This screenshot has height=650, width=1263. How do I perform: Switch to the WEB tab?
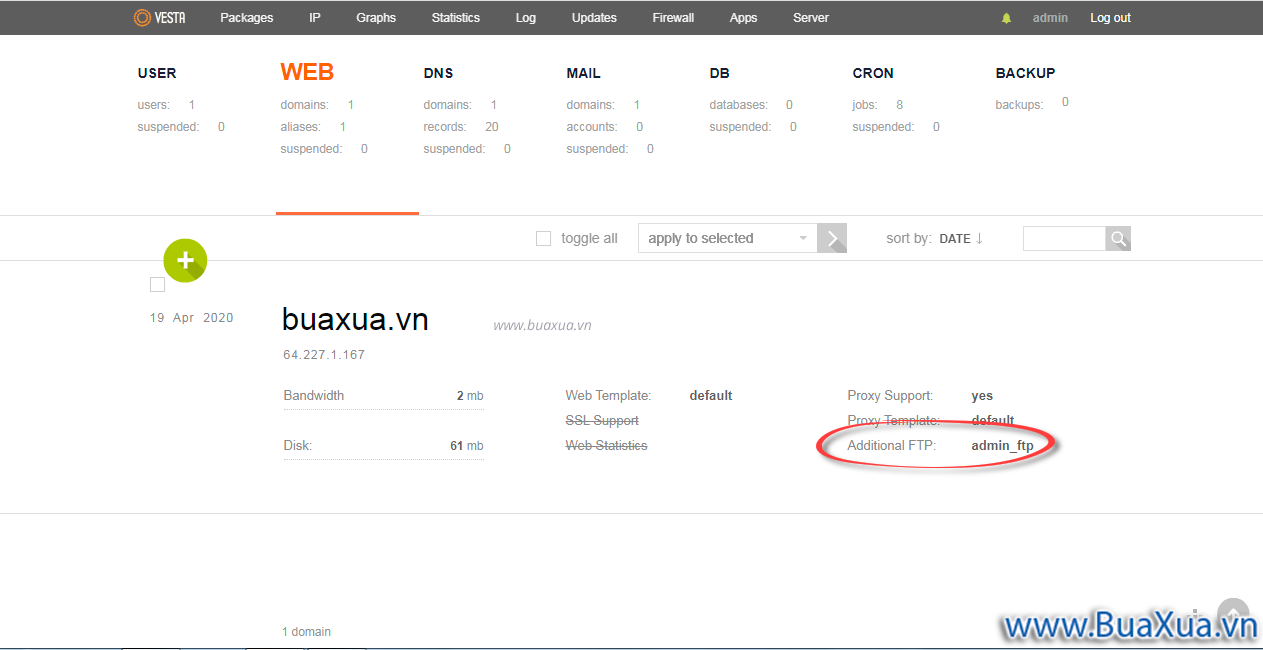coord(307,72)
